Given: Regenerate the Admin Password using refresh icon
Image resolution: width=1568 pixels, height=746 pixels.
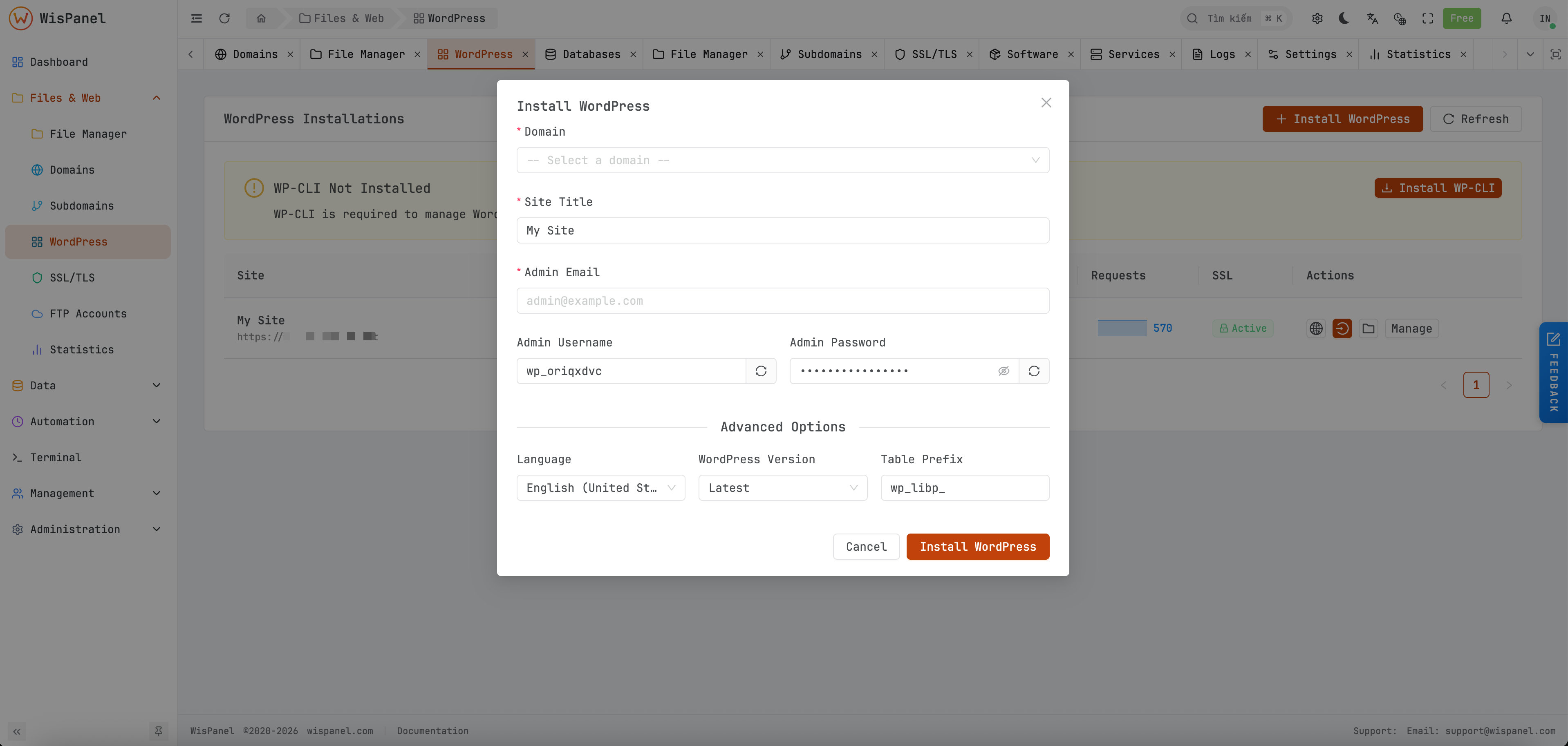Looking at the screenshot, I should click(x=1034, y=371).
